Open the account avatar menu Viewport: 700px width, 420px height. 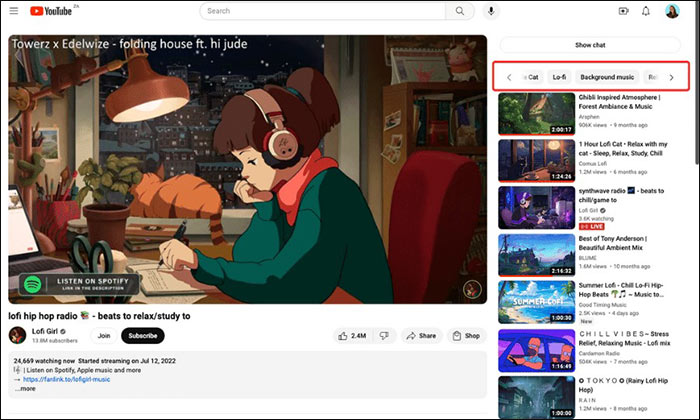pyautogui.click(x=672, y=11)
